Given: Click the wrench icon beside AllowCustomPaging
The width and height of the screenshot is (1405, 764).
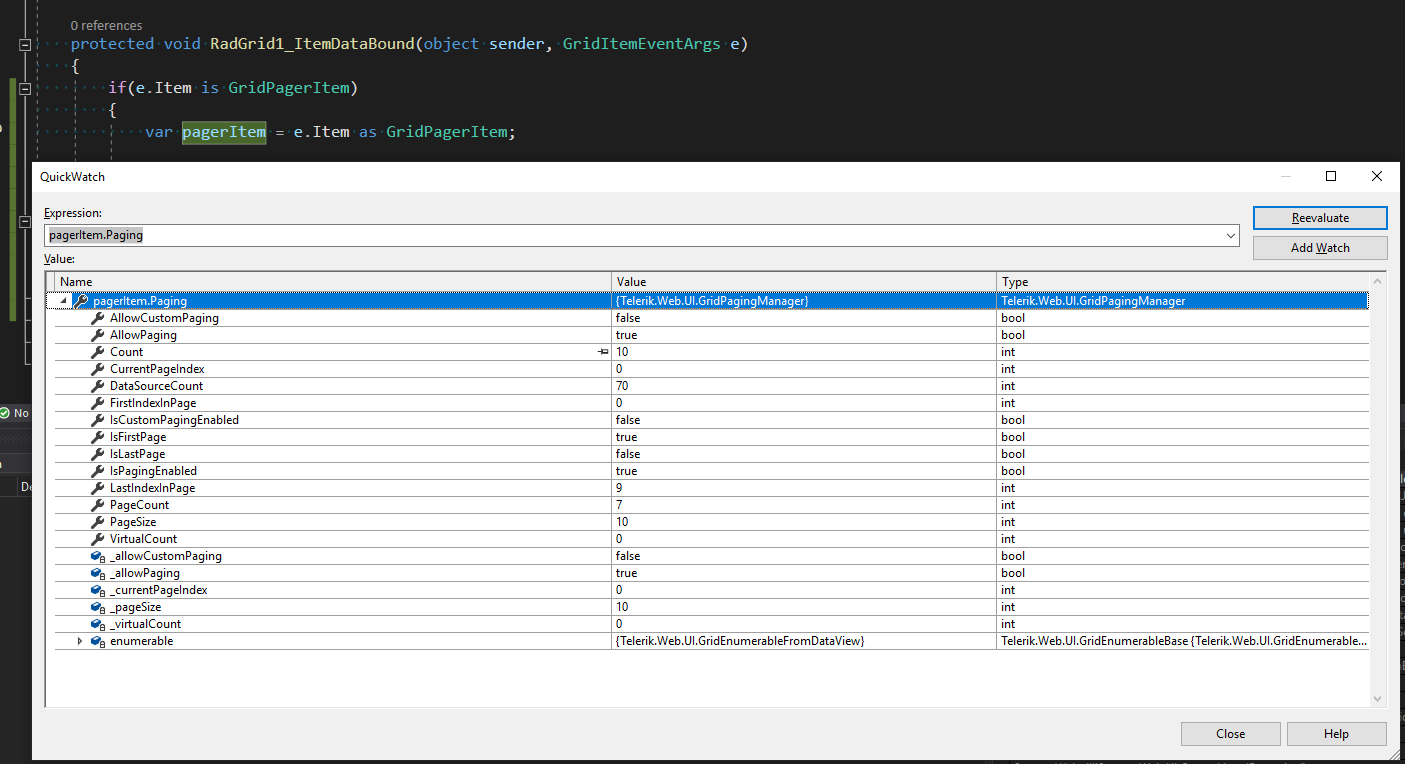Looking at the screenshot, I should [x=98, y=318].
